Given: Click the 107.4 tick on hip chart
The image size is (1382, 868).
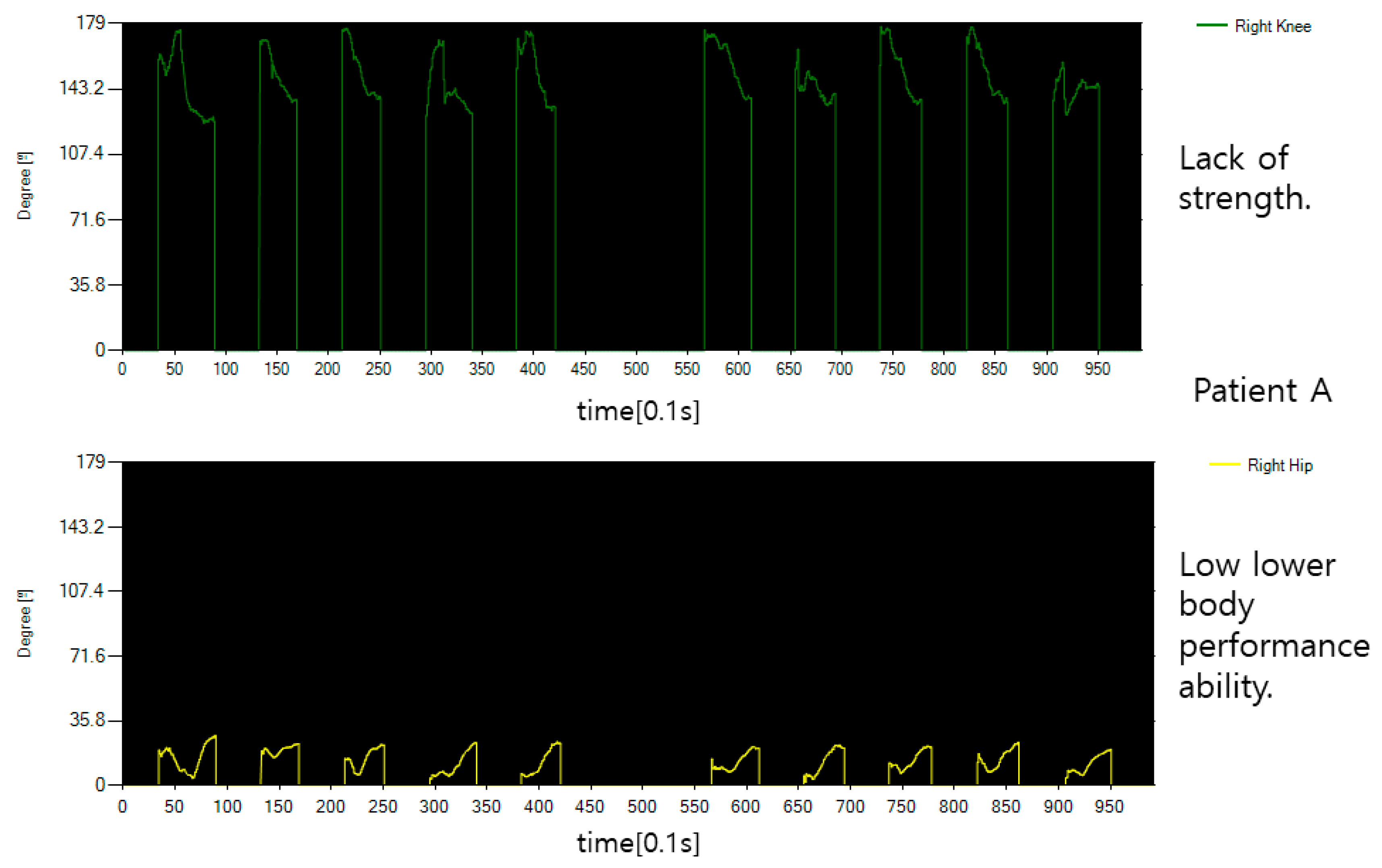Looking at the screenshot, I should 81,590.
